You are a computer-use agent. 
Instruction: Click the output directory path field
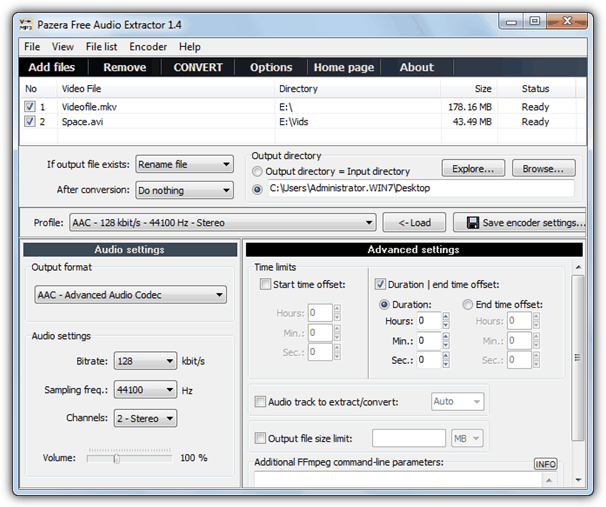click(x=420, y=188)
